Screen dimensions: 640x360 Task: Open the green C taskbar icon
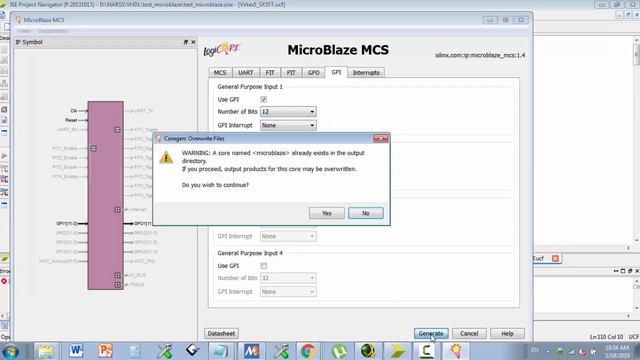pyautogui.click(x=426, y=351)
